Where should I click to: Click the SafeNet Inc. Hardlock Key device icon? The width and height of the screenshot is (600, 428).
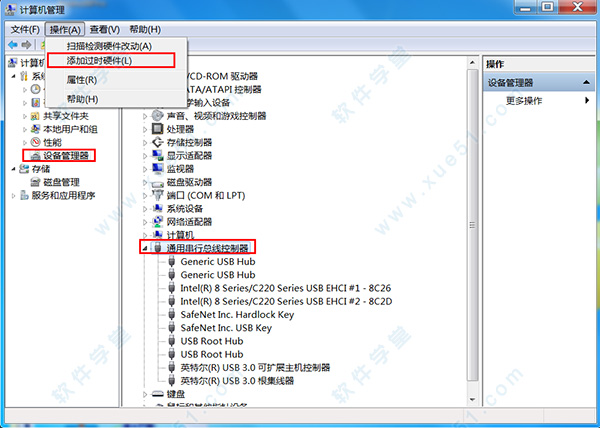[x=171, y=314]
